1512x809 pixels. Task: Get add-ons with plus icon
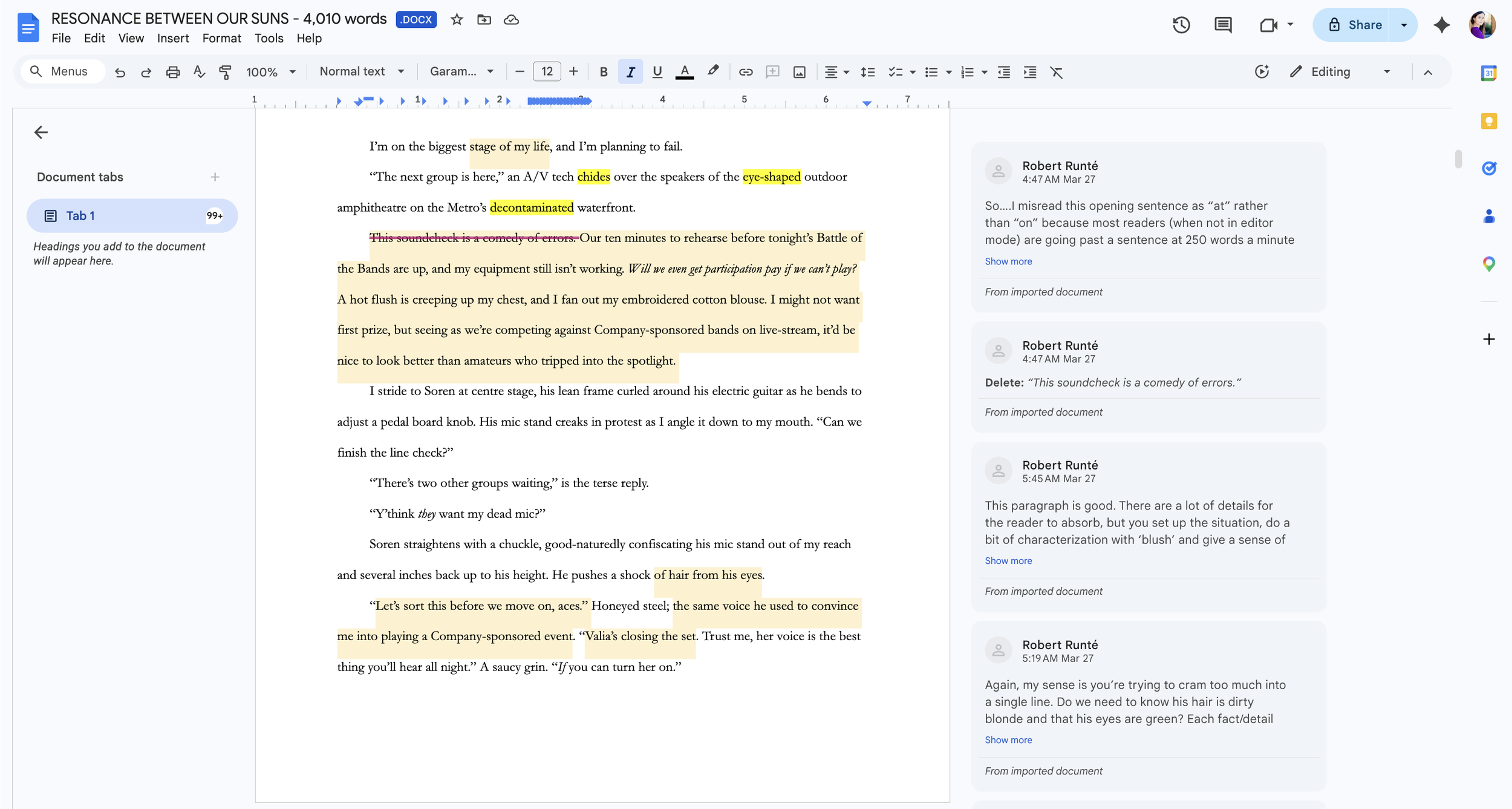pyautogui.click(x=1488, y=339)
